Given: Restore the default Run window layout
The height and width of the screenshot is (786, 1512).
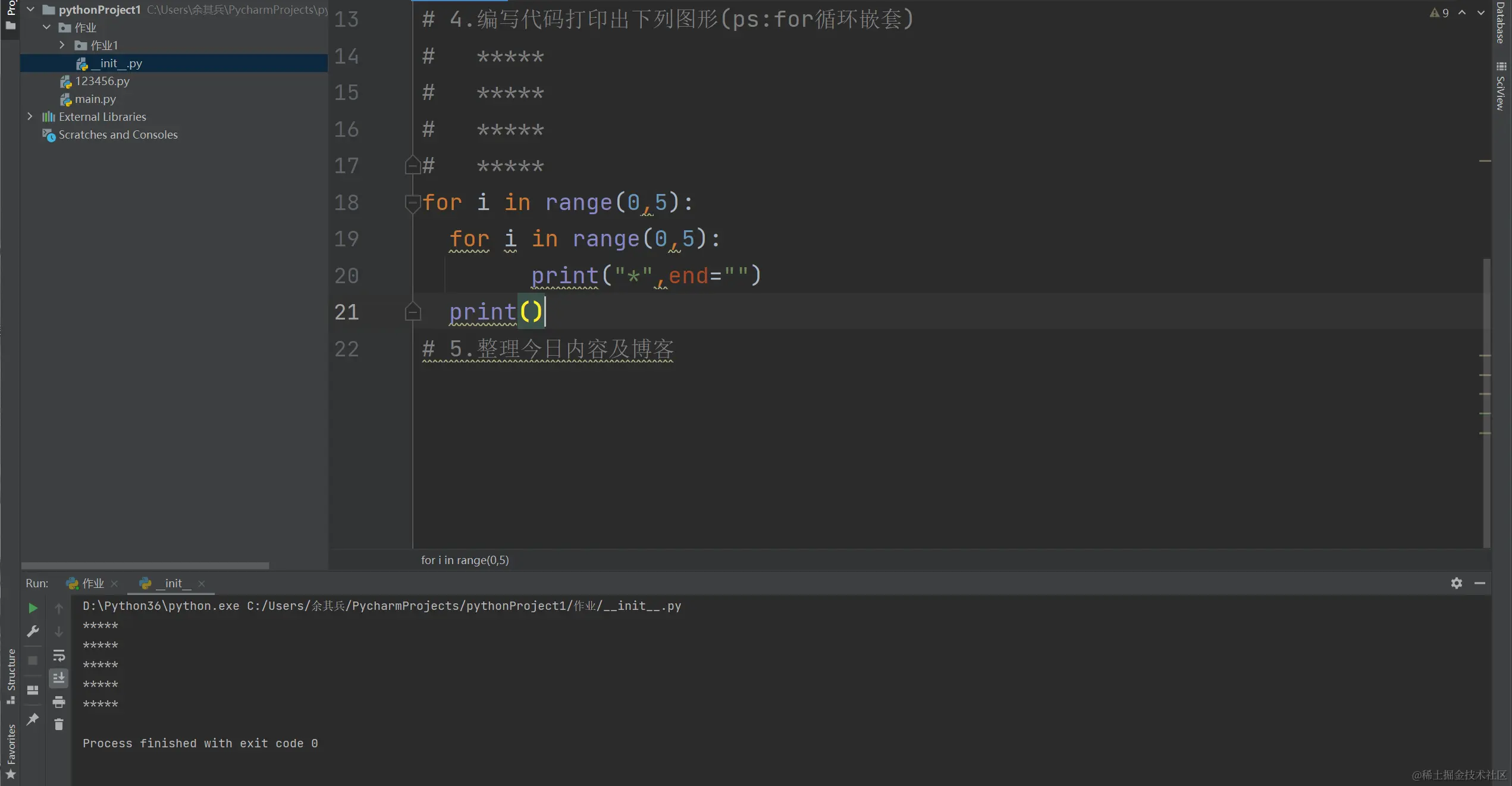Looking at the screenshot, I should tap(33, 690).
